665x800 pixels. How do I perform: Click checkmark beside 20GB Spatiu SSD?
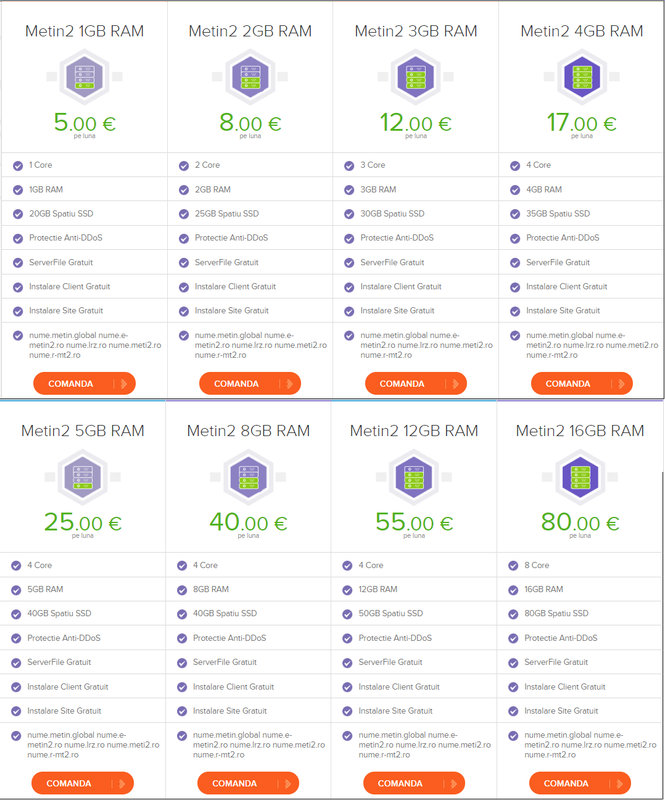pos(18,214)
